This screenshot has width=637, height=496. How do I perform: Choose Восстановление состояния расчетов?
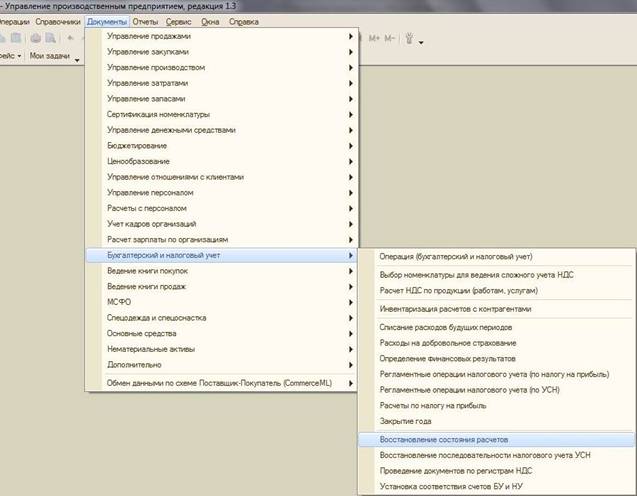tap(497, 440)
